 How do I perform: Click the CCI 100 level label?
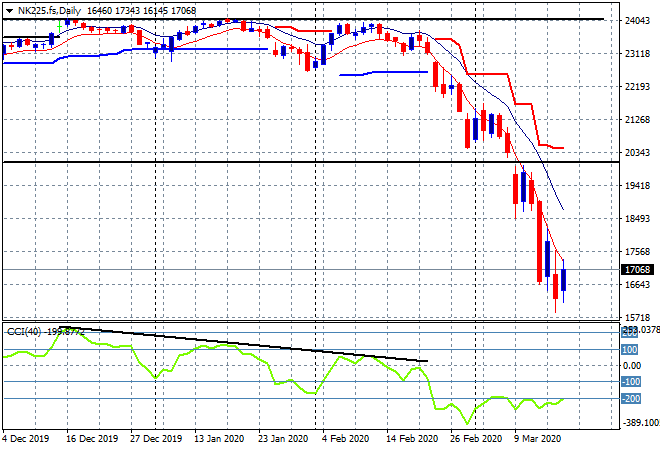point(629,350)
